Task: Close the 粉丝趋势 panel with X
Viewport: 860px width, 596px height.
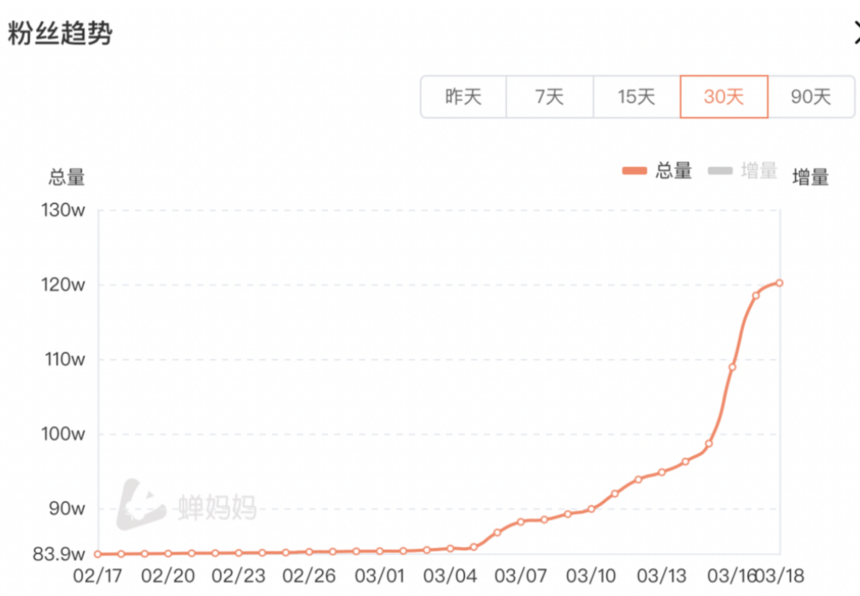Action: click(x=856, y=33)
